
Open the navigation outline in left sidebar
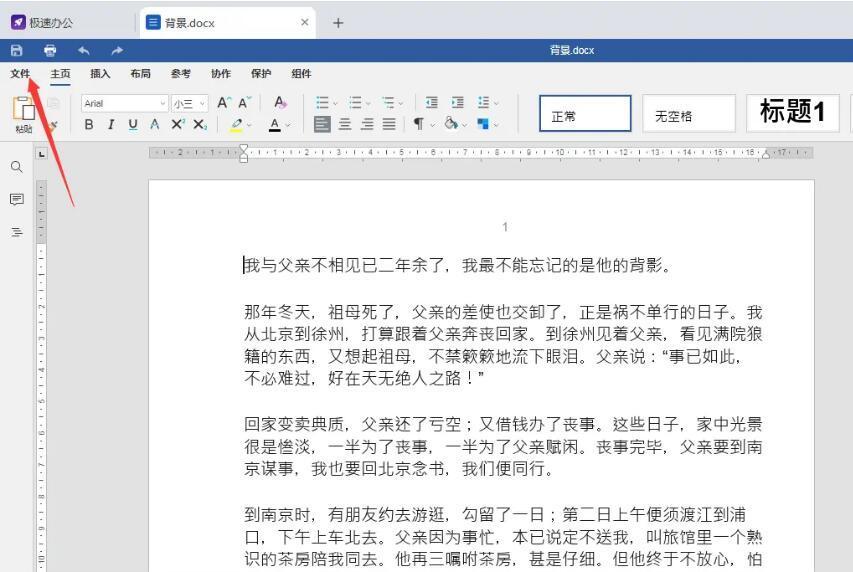[16, 232]
